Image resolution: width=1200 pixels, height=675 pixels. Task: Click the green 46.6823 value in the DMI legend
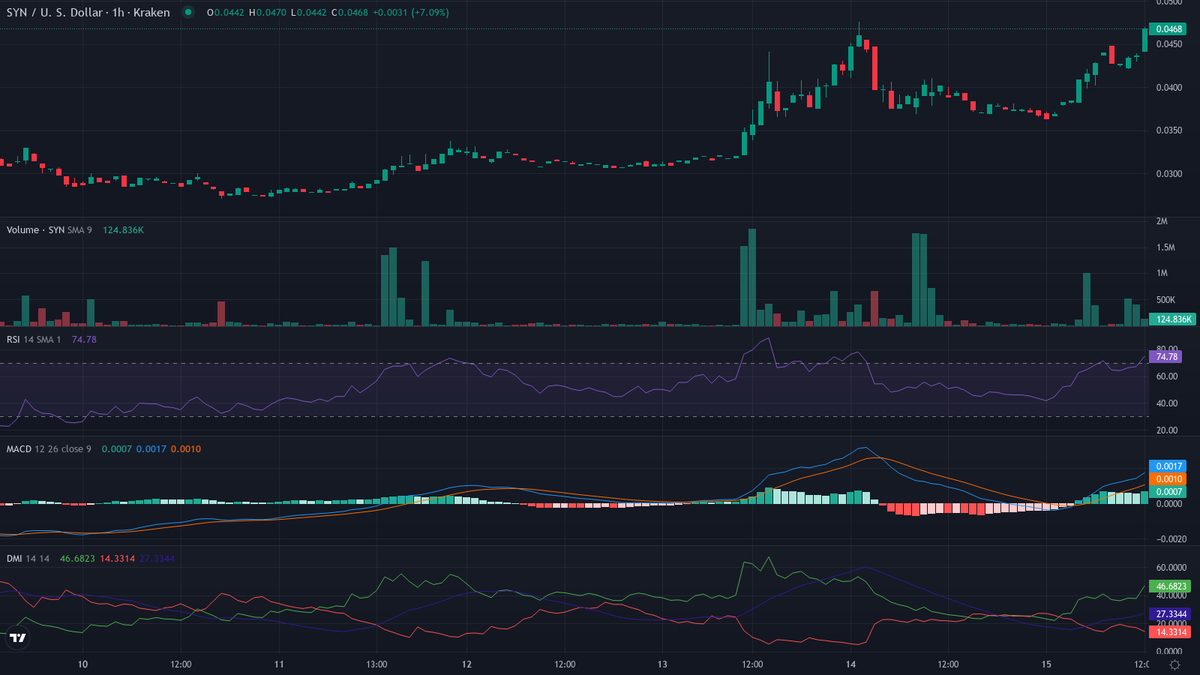click(x=77, y=558)
